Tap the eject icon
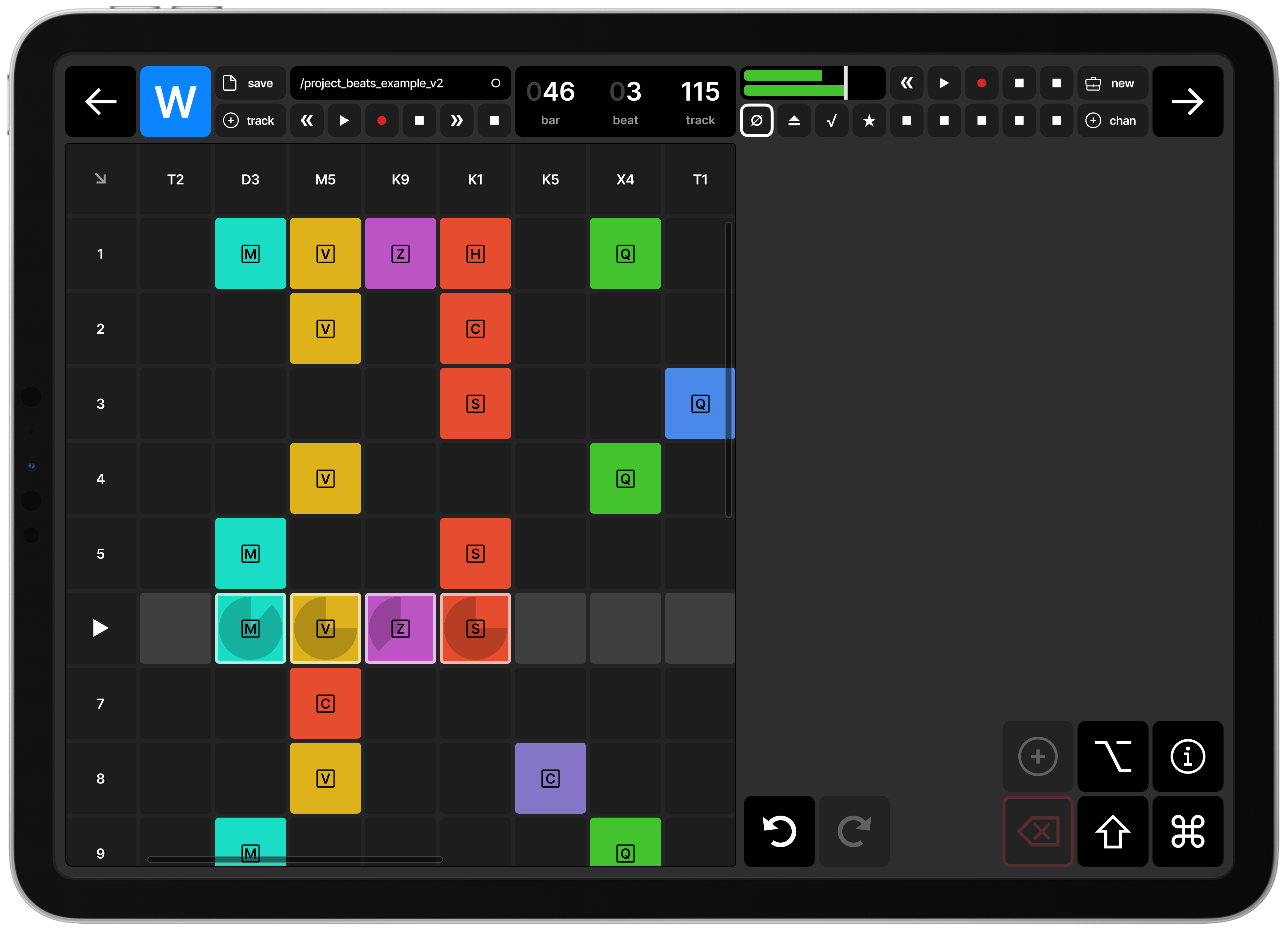 click(x=794, y=120)
